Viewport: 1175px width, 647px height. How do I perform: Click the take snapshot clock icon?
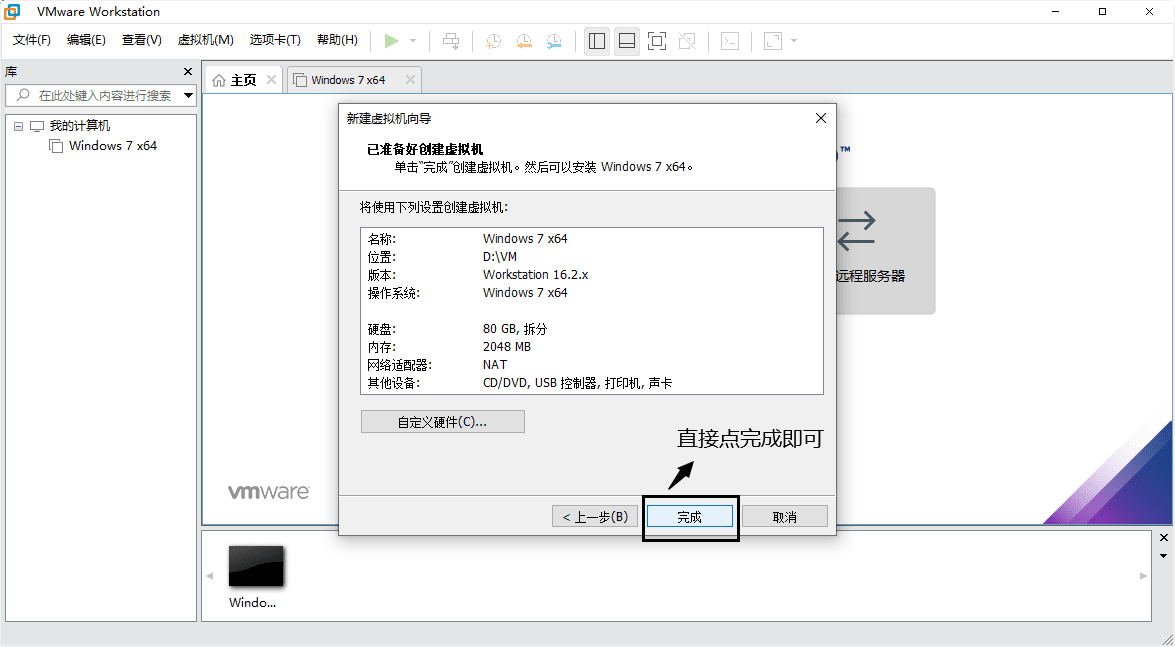pyautogui.click(x=493, y=40)
